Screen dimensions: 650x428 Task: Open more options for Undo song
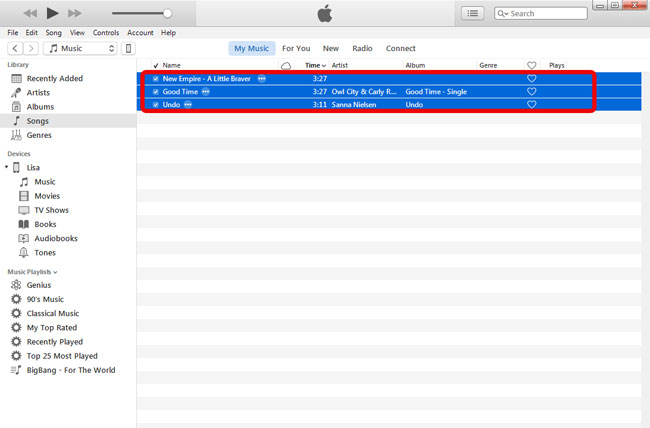pos(188,105)
